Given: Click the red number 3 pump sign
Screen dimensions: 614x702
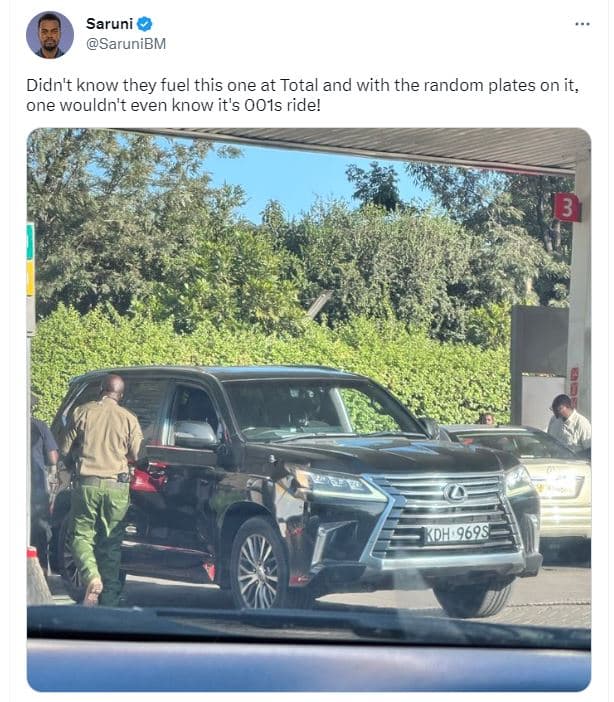Looking at the screenshot, I should click(x=567, y=207).
